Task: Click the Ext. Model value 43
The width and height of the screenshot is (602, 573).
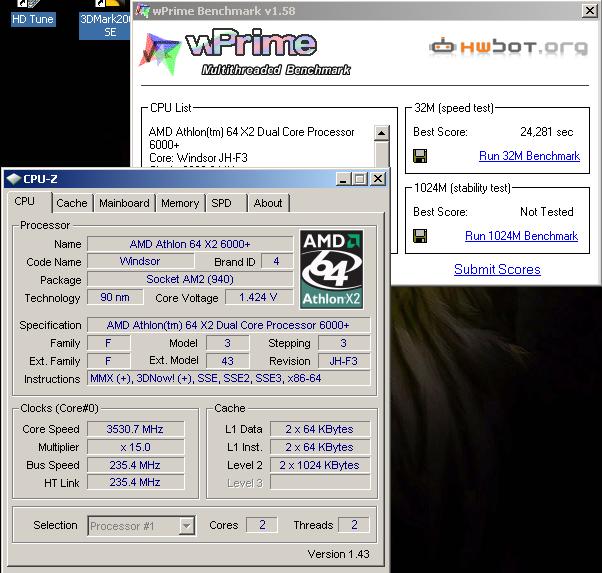Action: tap(227, 361)
